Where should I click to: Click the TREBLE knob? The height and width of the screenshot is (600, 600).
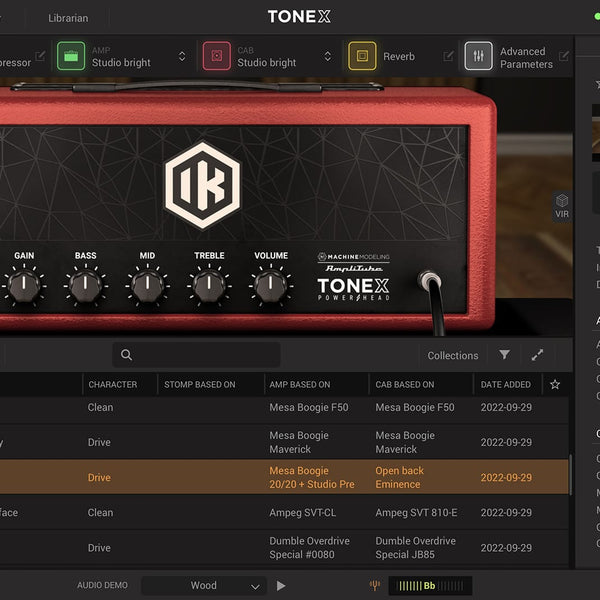(209, 285)
